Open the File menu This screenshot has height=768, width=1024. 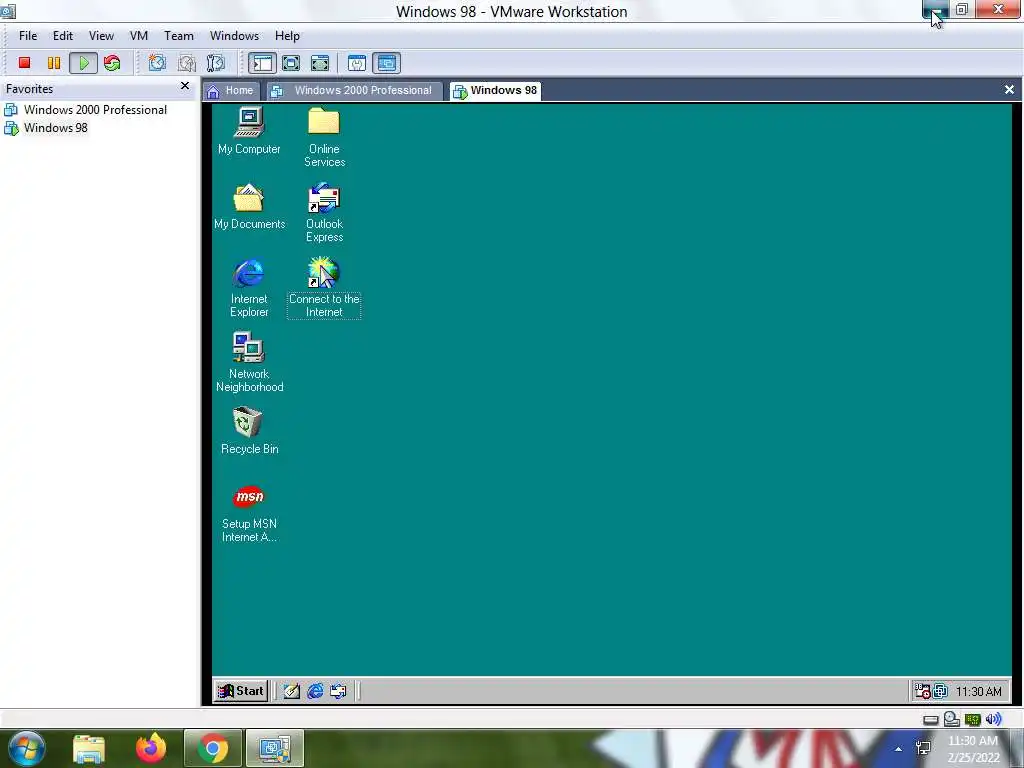[28, 36]
